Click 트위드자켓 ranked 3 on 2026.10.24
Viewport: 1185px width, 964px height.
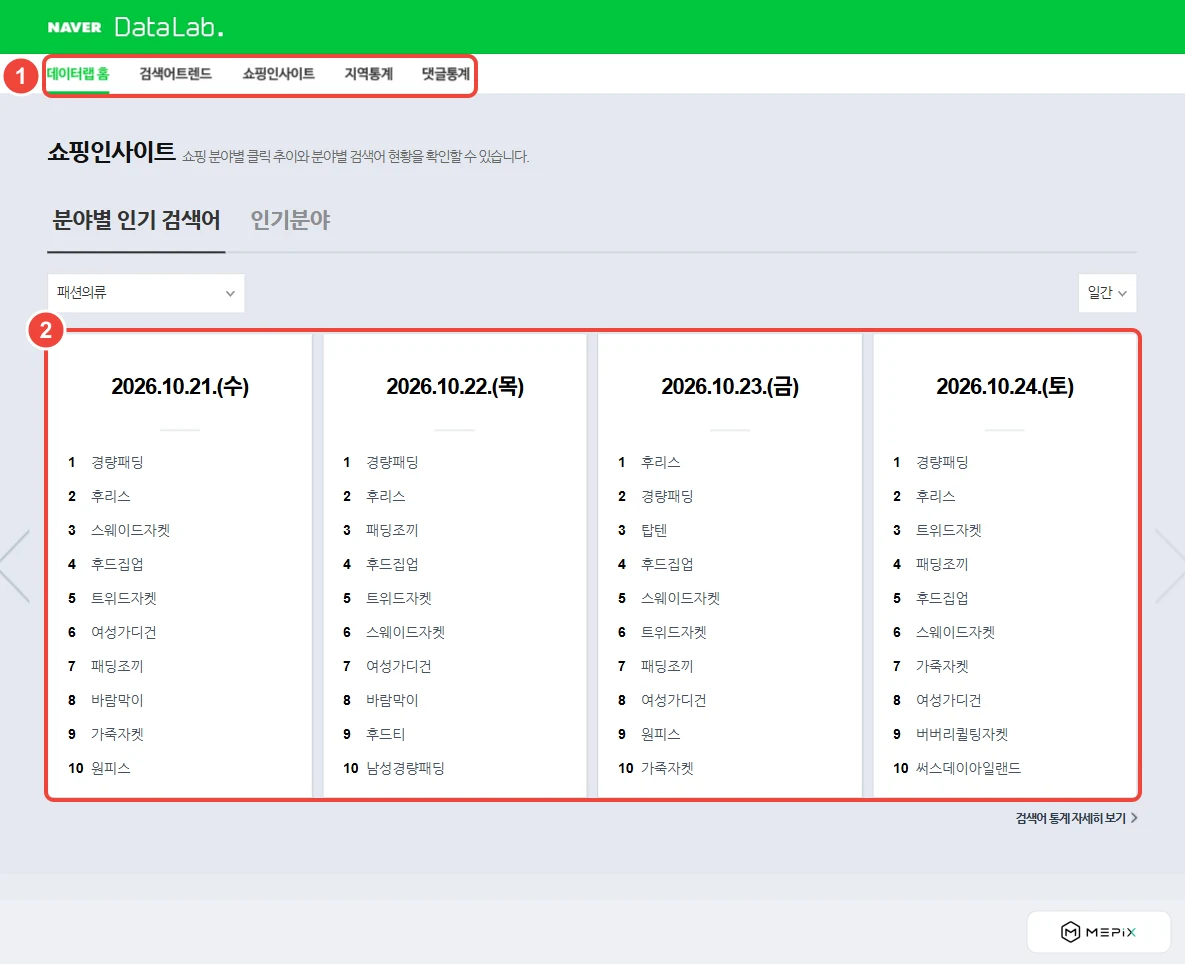(x=949, y=530)
